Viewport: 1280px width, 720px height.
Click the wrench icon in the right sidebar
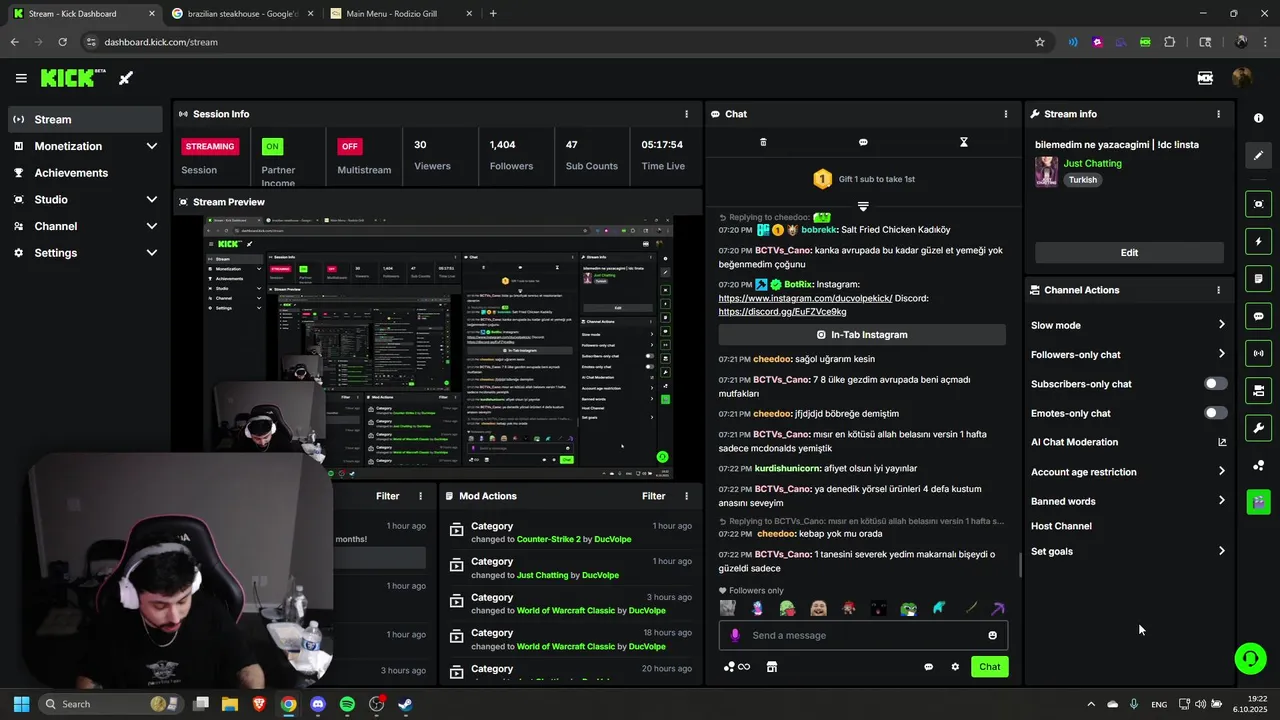tap(1258, 428)
